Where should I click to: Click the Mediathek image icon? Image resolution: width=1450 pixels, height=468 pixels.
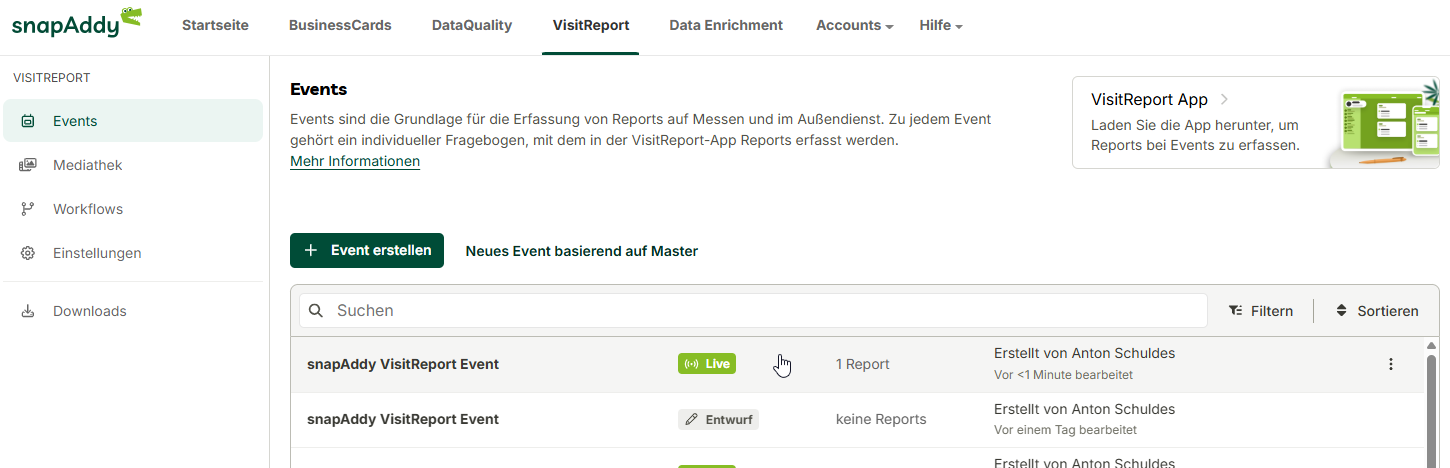(28, 165)
